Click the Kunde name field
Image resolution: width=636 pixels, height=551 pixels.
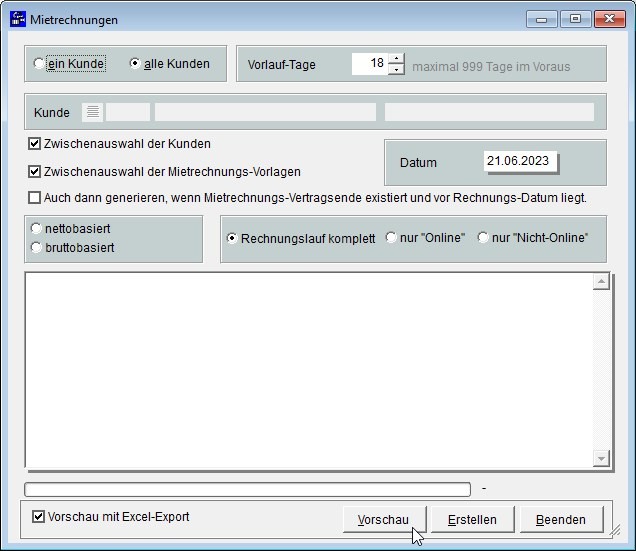point(265,112)
